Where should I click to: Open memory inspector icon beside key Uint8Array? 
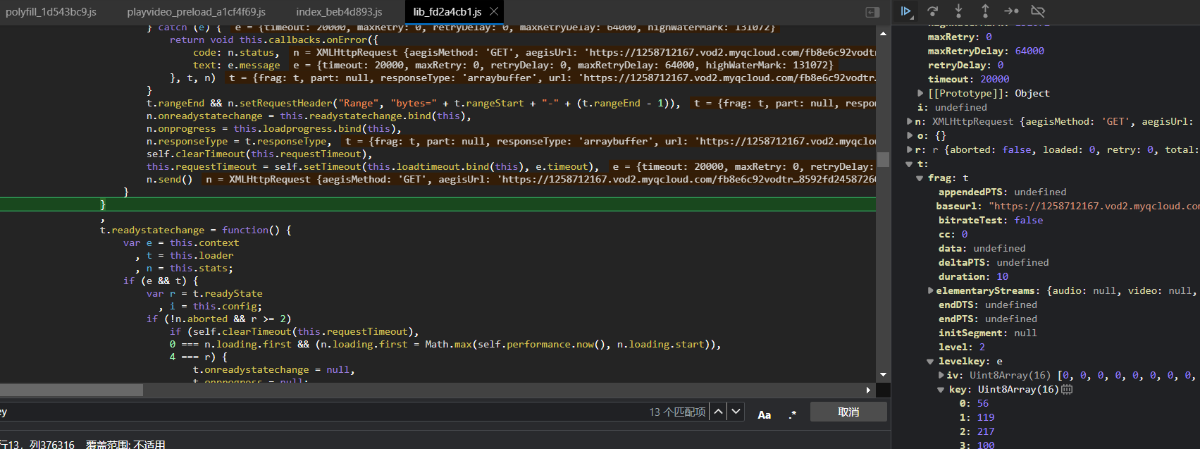[1067, 389]
